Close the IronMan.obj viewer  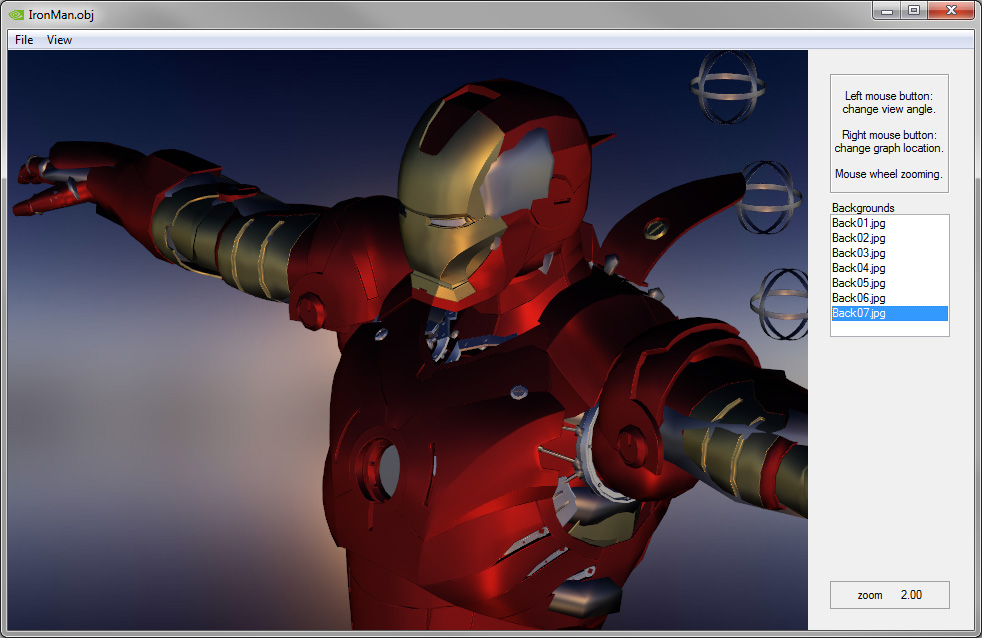coord(950,11)
